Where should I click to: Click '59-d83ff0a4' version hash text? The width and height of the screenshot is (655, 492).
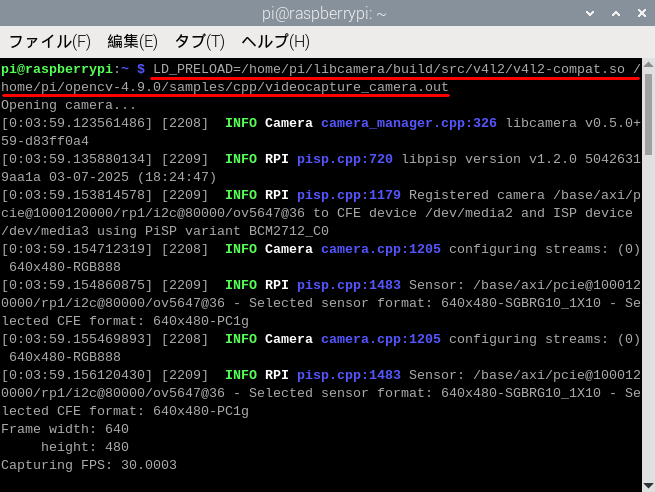(45, 141)
